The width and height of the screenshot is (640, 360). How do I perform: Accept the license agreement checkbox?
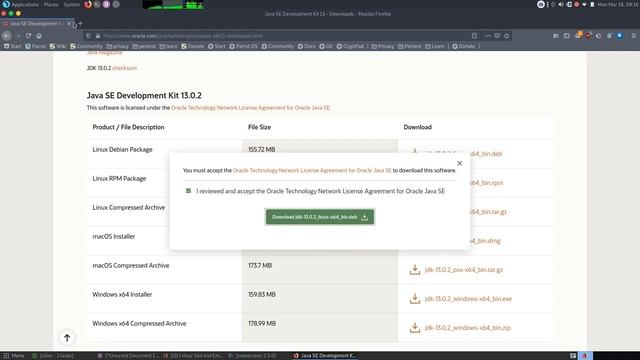point(188,191)
